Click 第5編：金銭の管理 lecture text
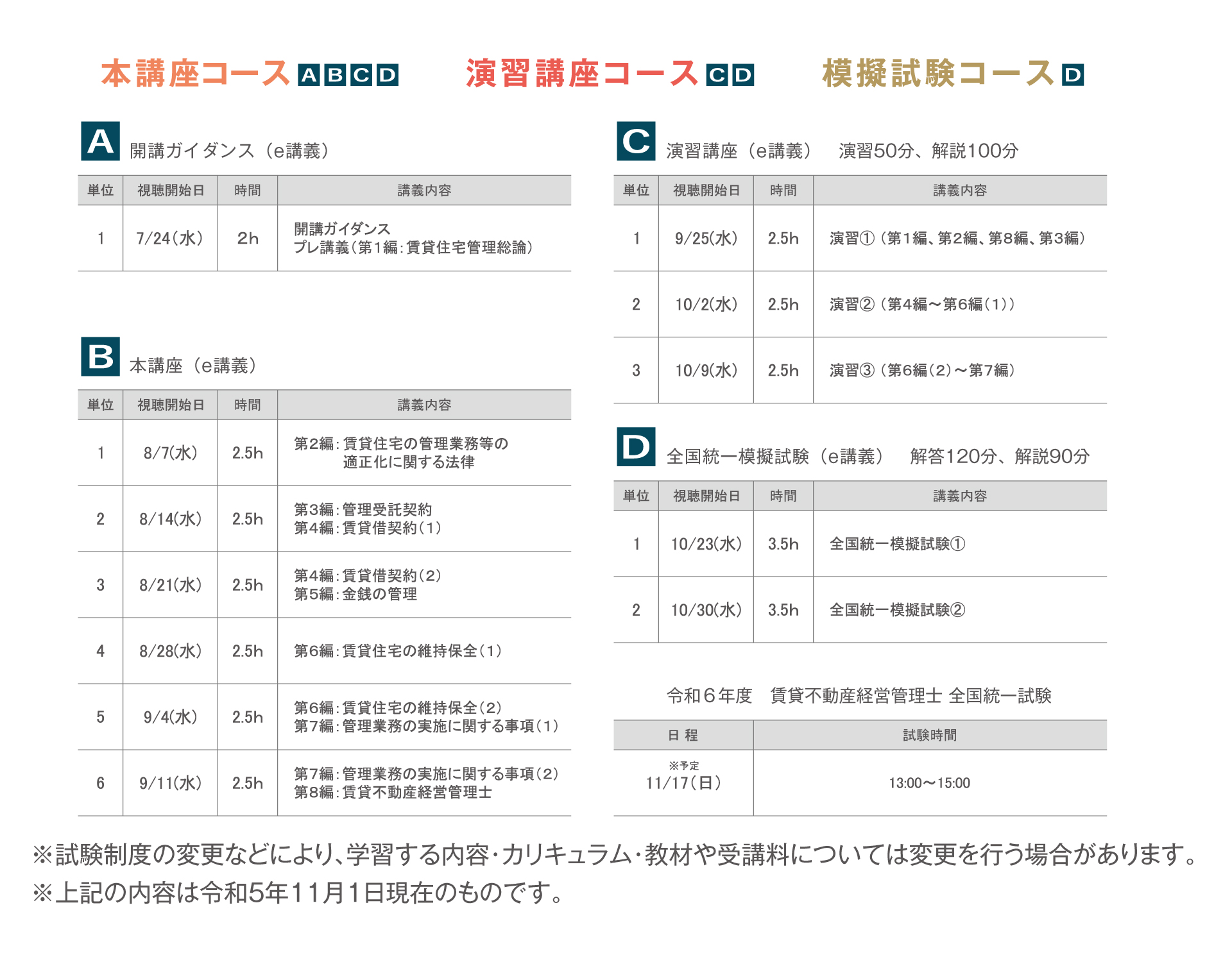The height and width of the screenshot is (962, 1232). point(355,595)
